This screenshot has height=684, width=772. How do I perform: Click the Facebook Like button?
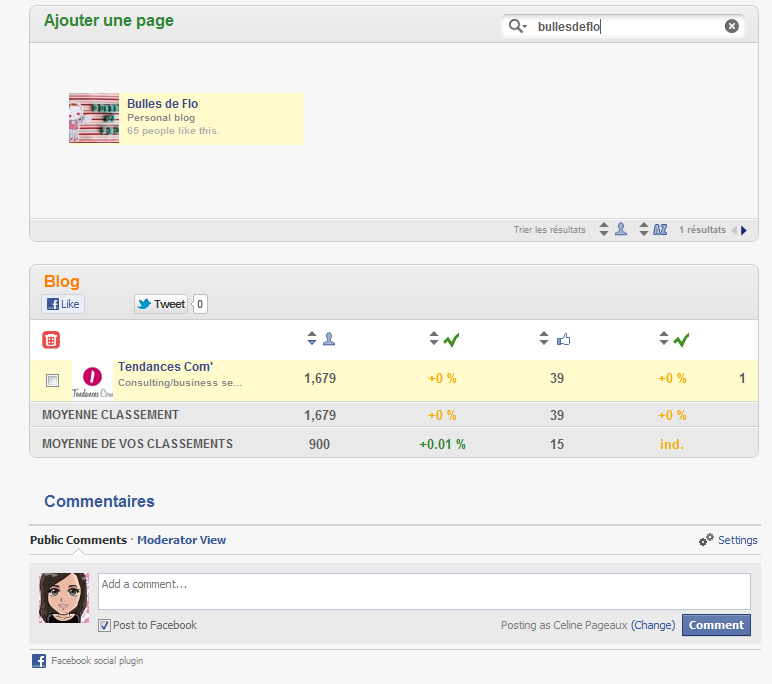point(63,304)
